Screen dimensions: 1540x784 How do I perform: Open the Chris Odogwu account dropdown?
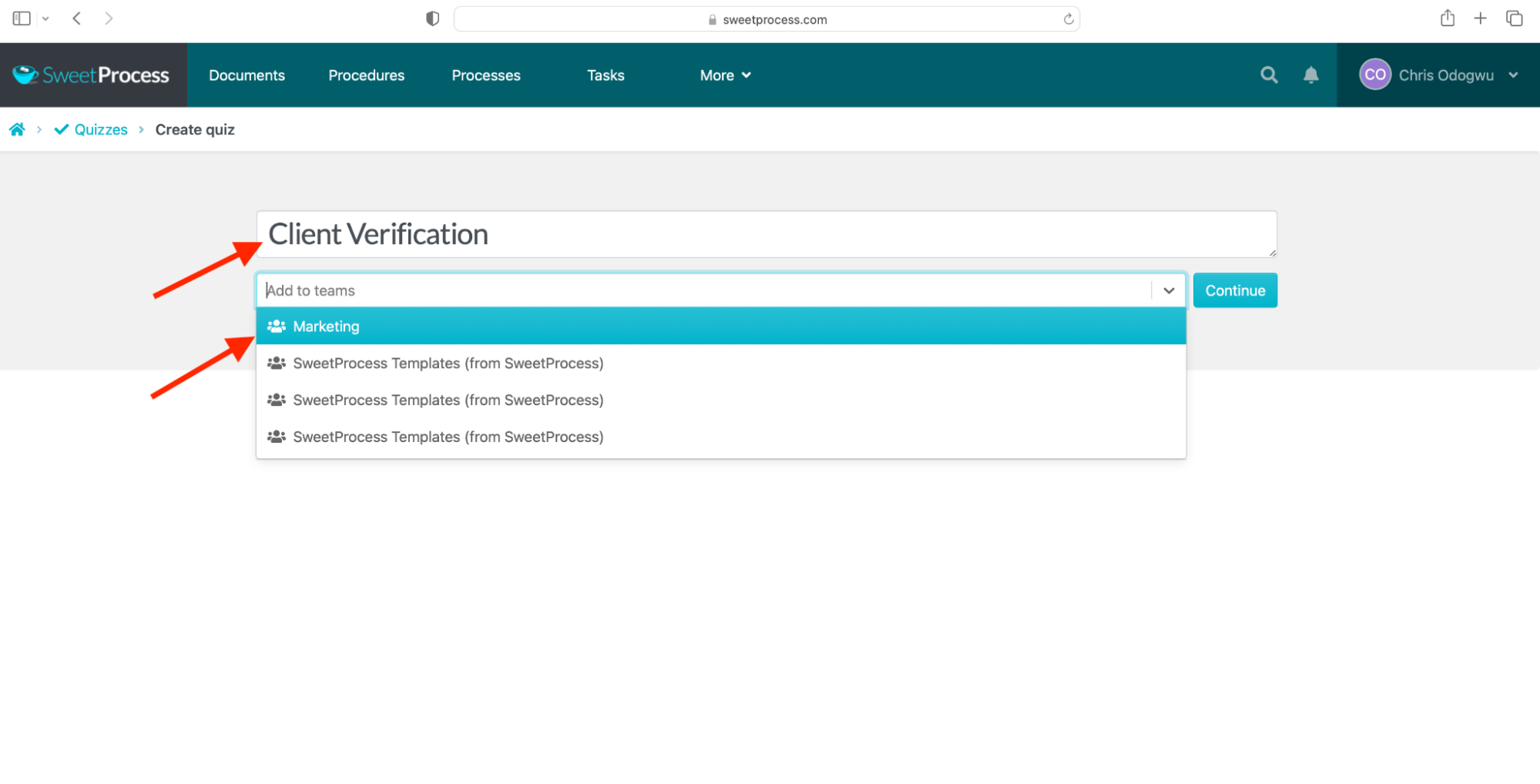(x=1438, y=75)
